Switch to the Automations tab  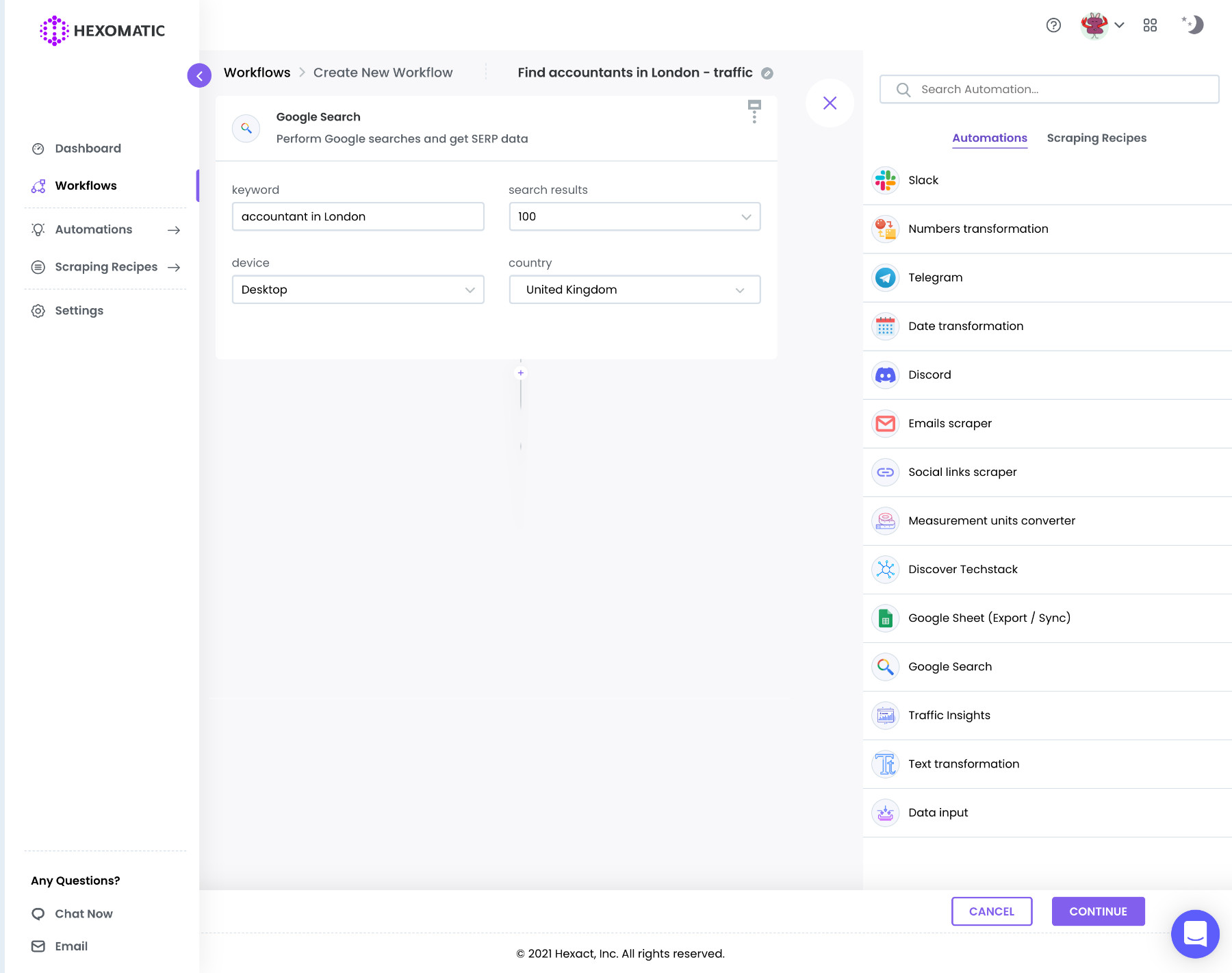pos(990,138)
